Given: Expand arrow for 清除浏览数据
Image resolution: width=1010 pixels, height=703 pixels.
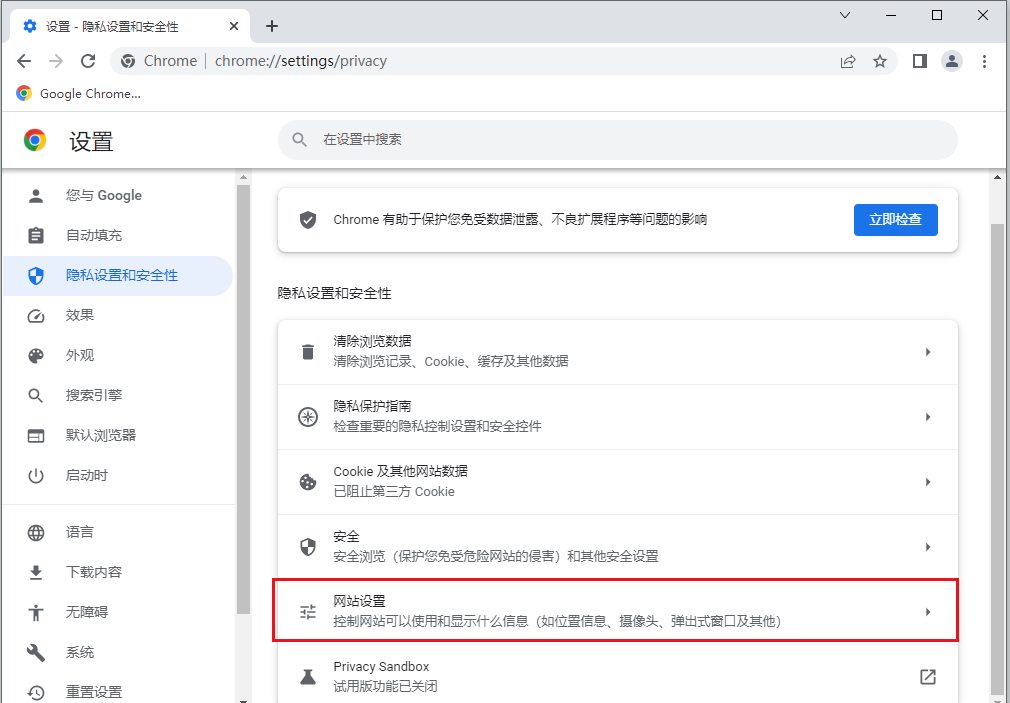Looking at the screenshot, I should (928, 352).
